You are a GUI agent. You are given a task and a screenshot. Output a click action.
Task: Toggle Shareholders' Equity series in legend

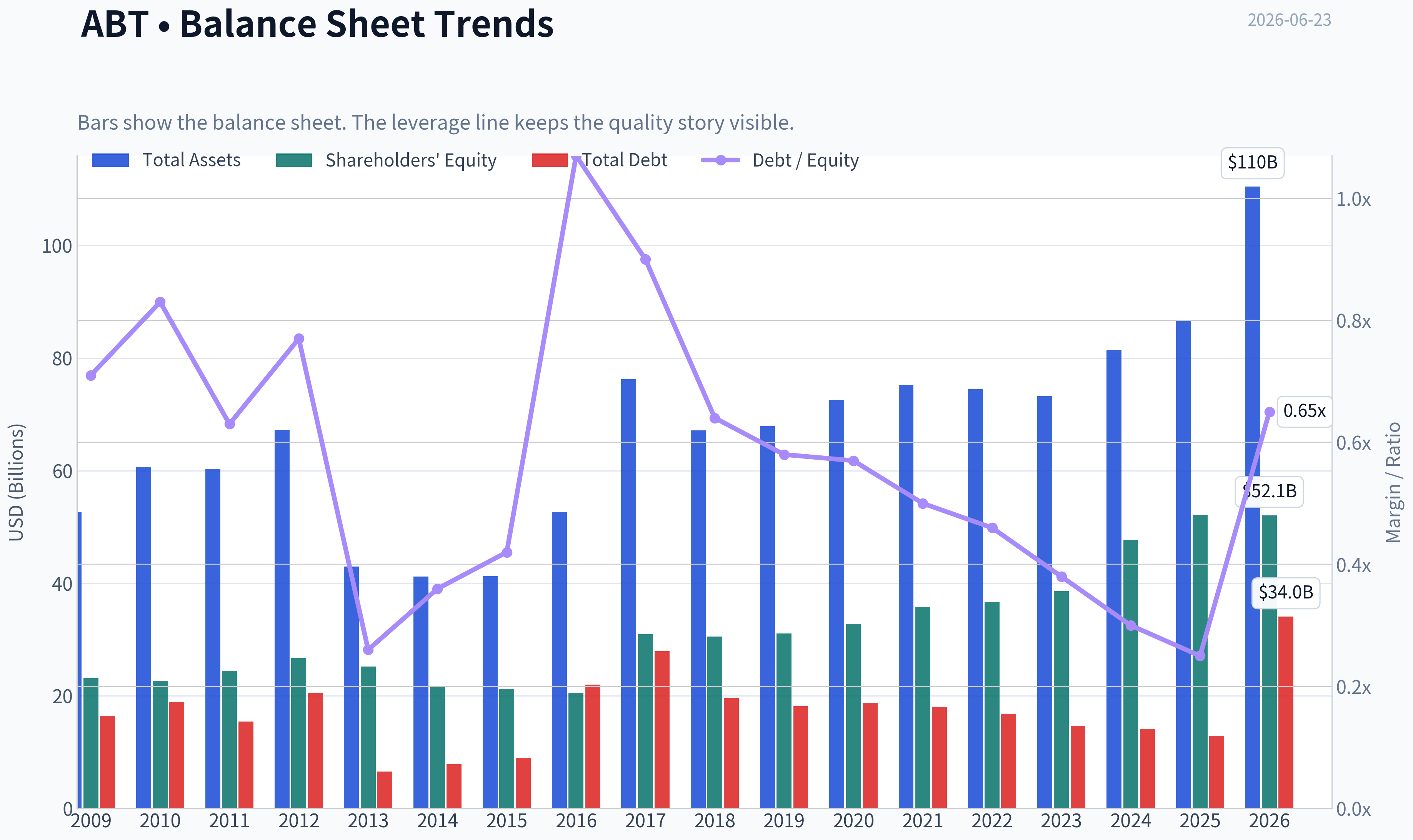[386, 160]
